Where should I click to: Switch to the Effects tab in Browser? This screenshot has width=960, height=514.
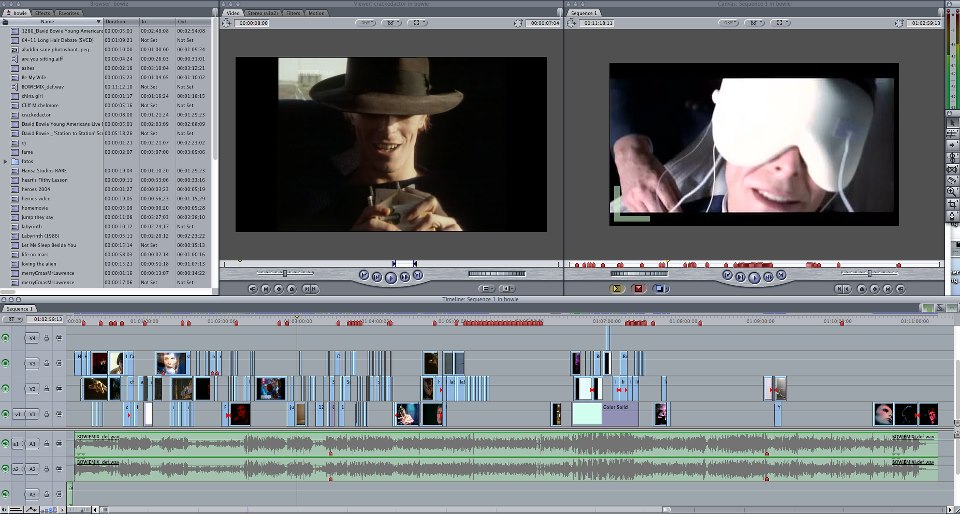click(x=42, y=12)
